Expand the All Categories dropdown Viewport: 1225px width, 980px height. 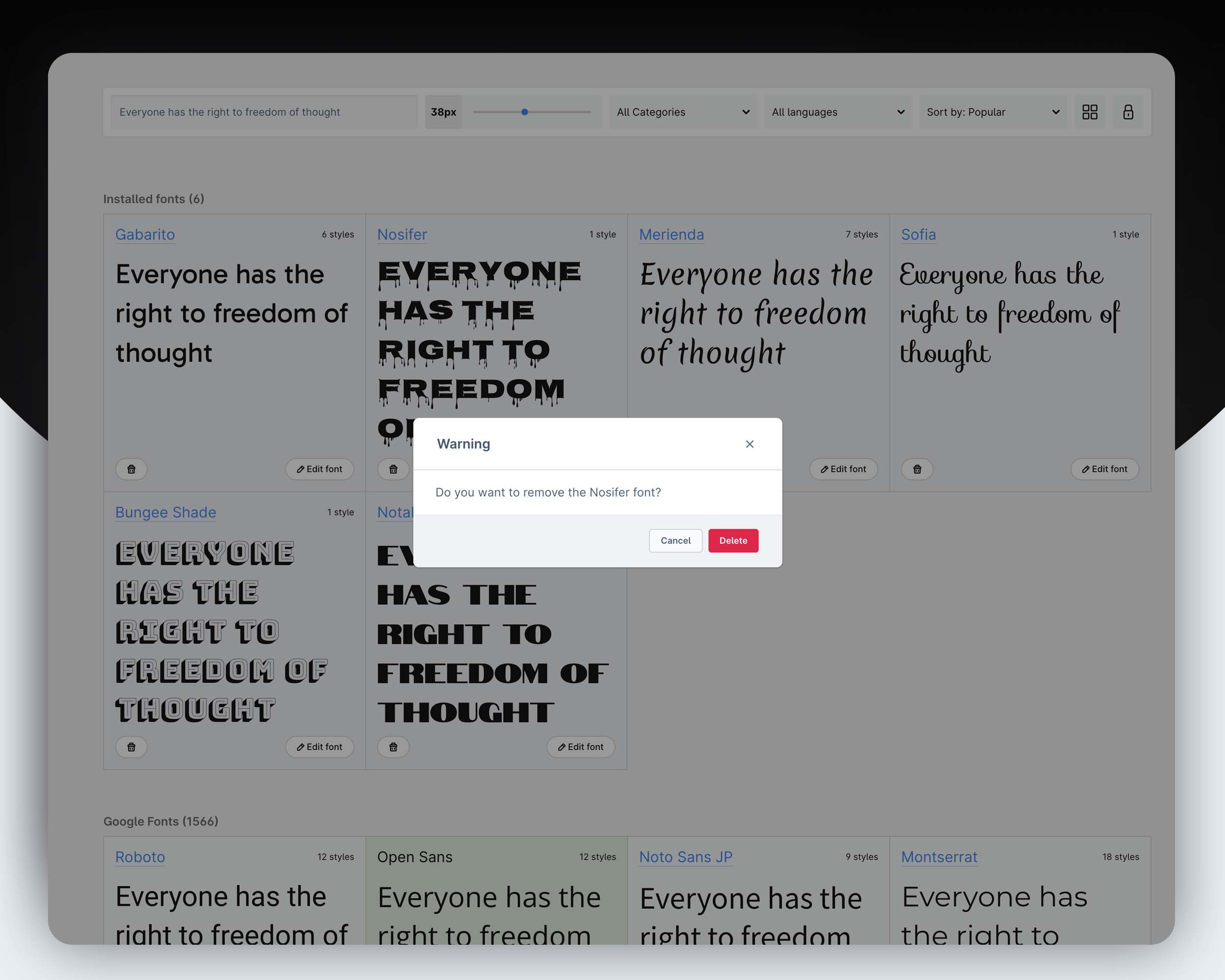[x=682, y=112]
